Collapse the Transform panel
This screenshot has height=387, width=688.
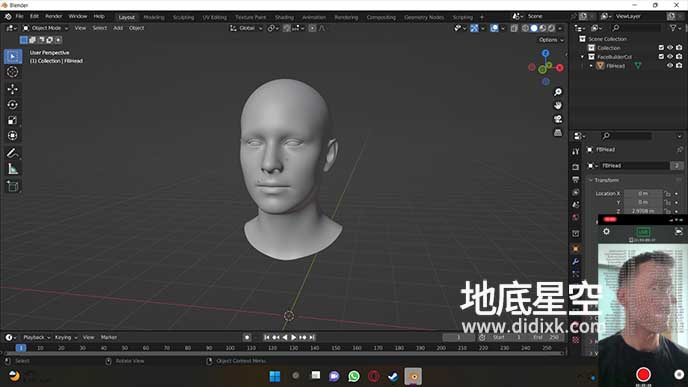(x=591, y=180)
